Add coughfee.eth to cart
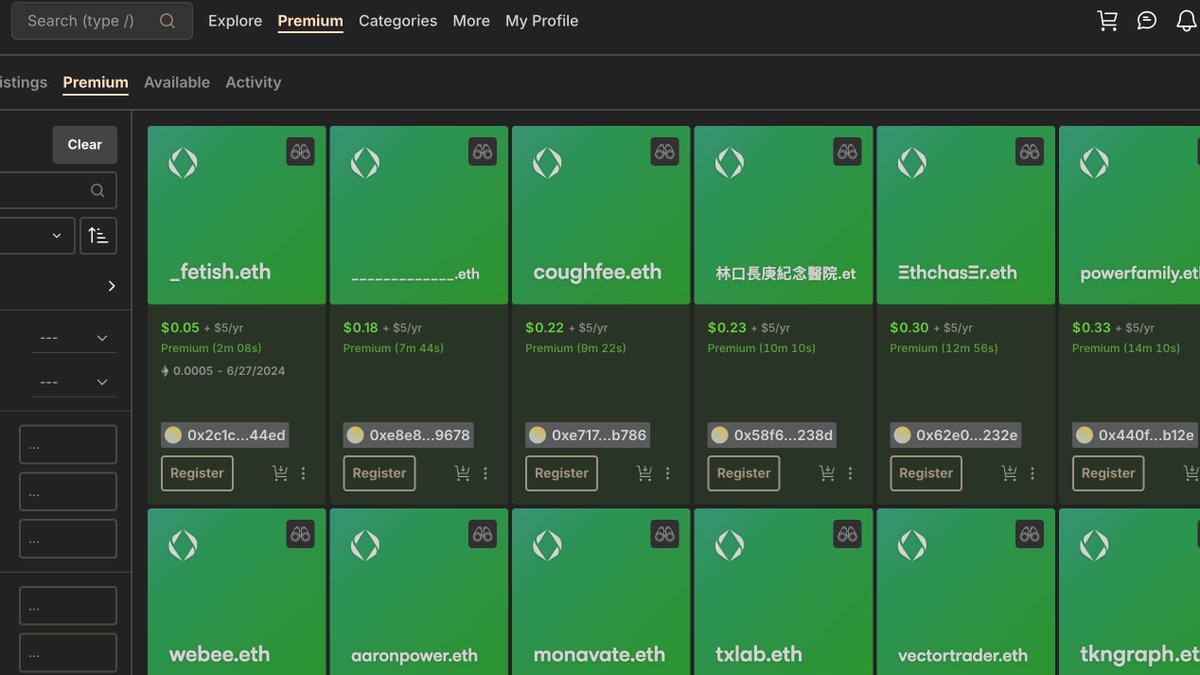The image size is (1200, 675). tap(645, 473)
